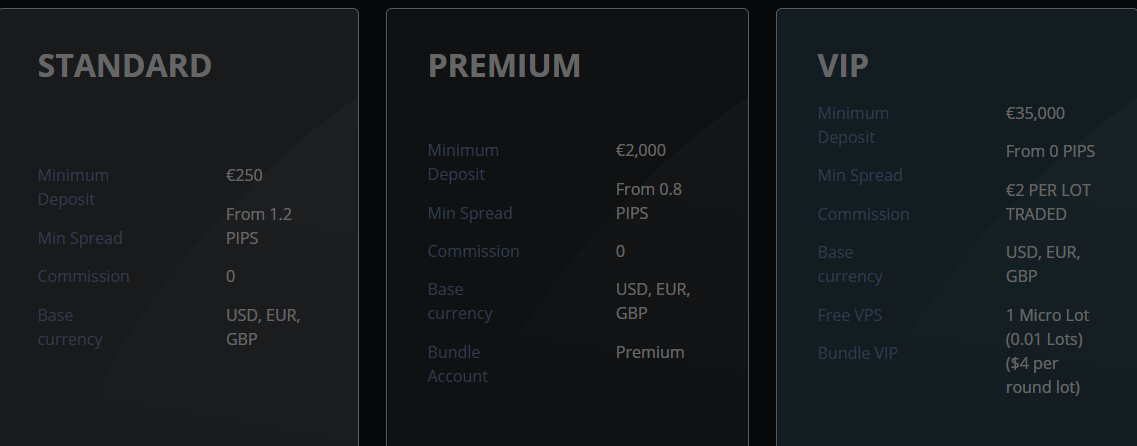1137x446 pixels.
Task: Click the Free VPS label
Action: (850, 315)
